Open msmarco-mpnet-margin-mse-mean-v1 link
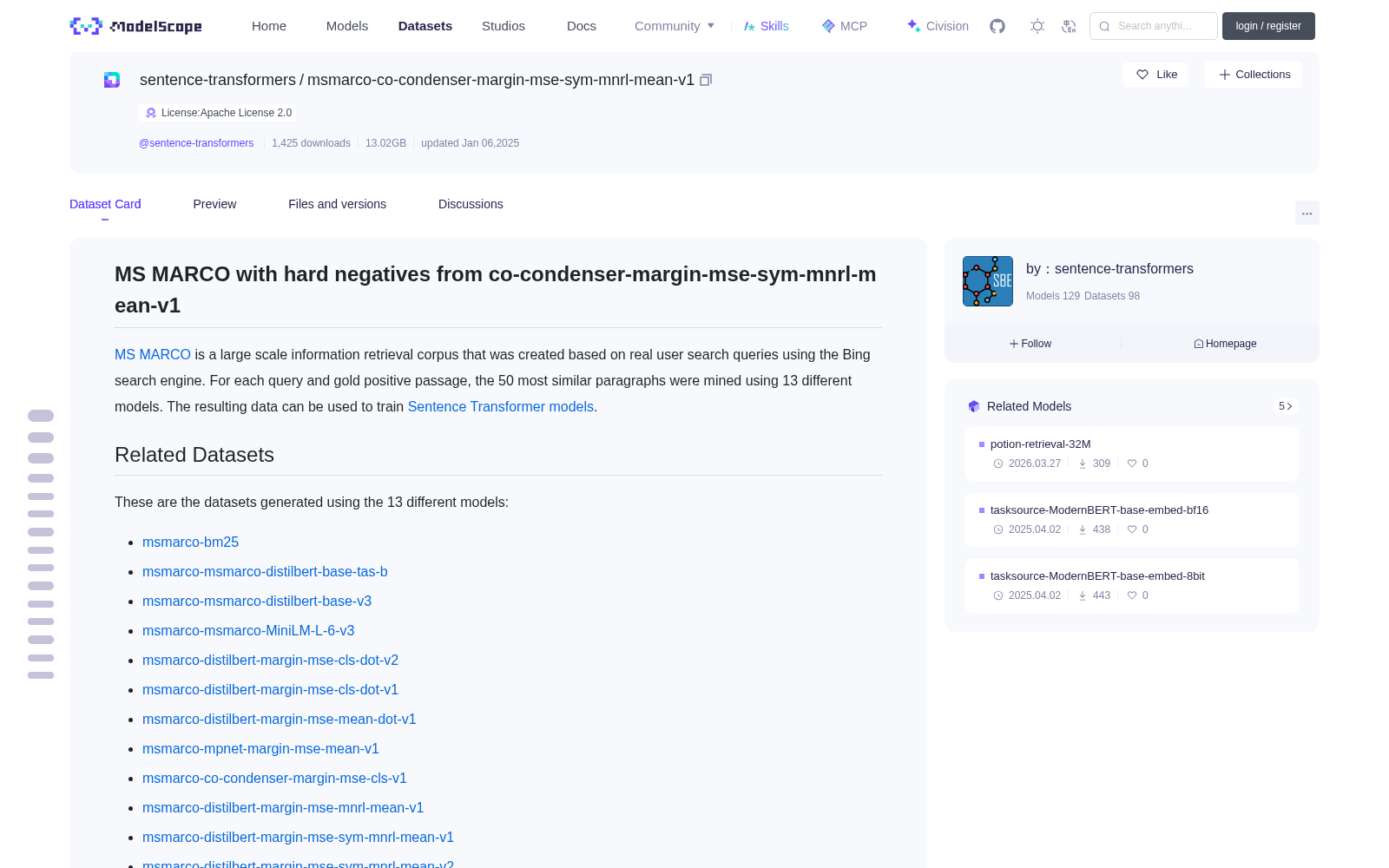This screenshot has width=1389, height=868. [260, 748]
